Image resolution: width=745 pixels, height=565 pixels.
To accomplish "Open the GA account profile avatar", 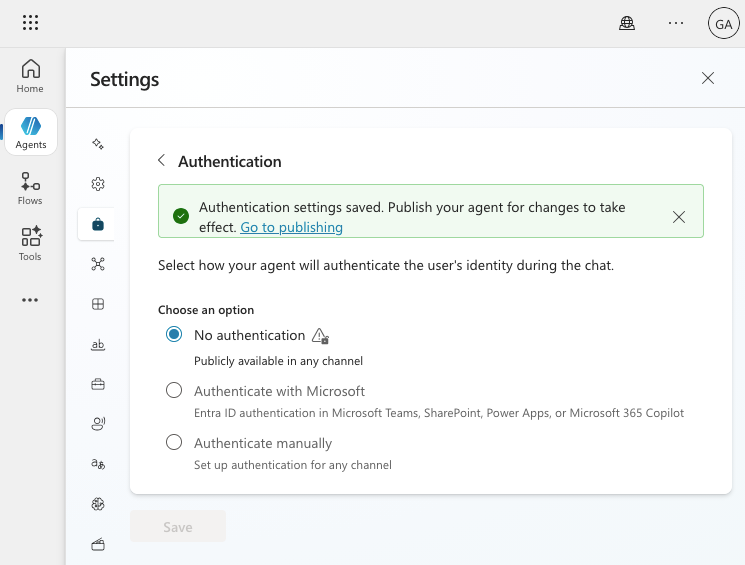I will [721, 23].
